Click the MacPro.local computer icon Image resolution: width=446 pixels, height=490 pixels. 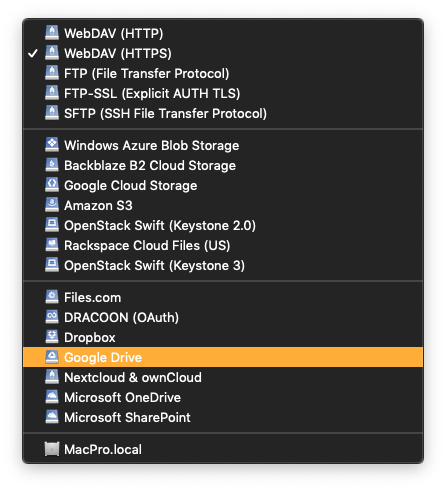pos(52,449)
